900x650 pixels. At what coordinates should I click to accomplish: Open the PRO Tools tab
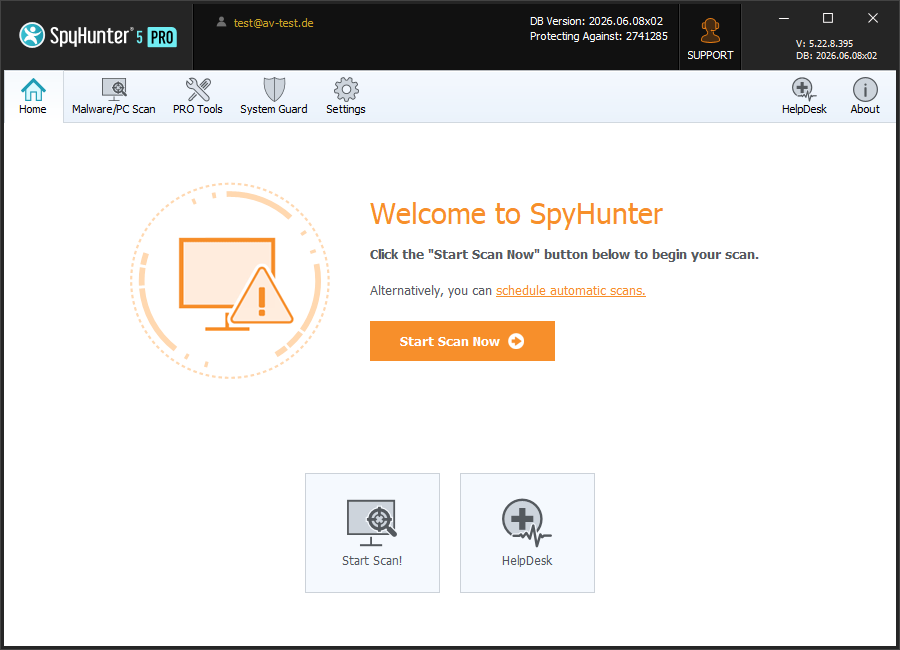(x=197, y=96)
